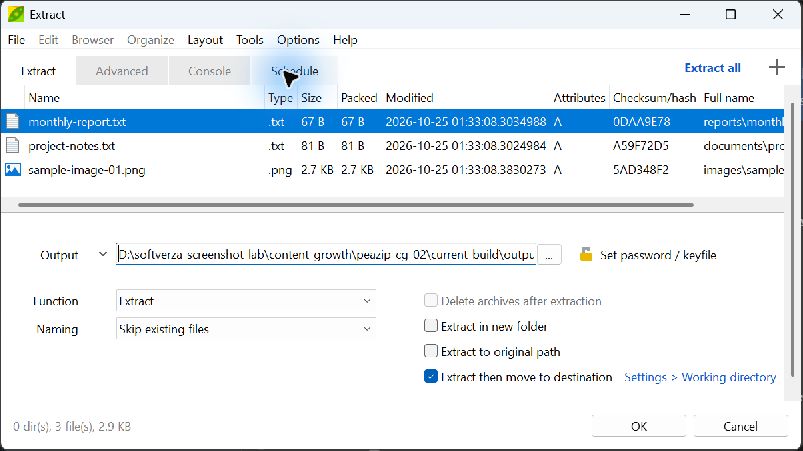
Task: Sort by the Full name column header
Action: 729,97
